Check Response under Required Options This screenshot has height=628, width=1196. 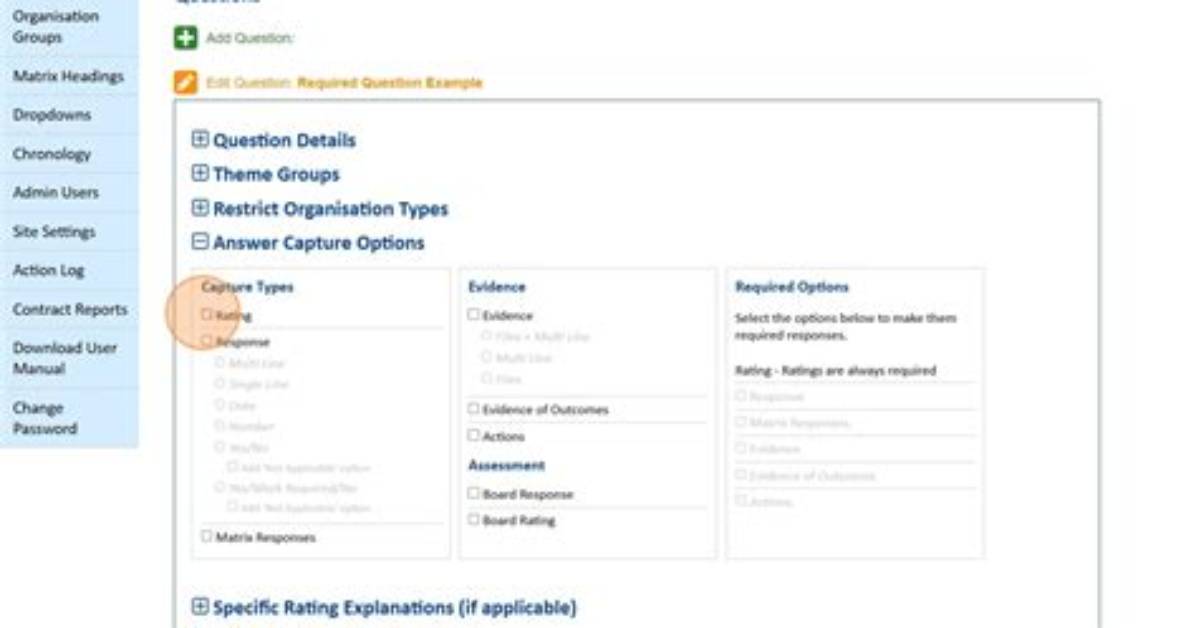(x=741, y=396)
